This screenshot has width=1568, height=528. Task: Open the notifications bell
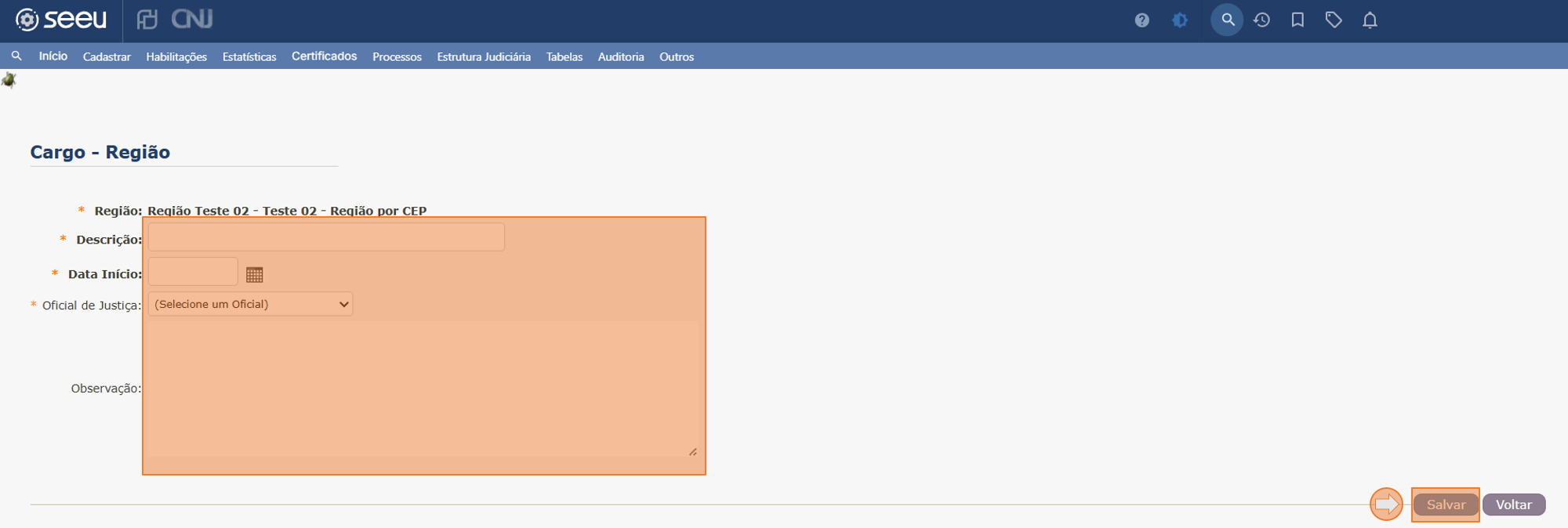click(1370, 20)
